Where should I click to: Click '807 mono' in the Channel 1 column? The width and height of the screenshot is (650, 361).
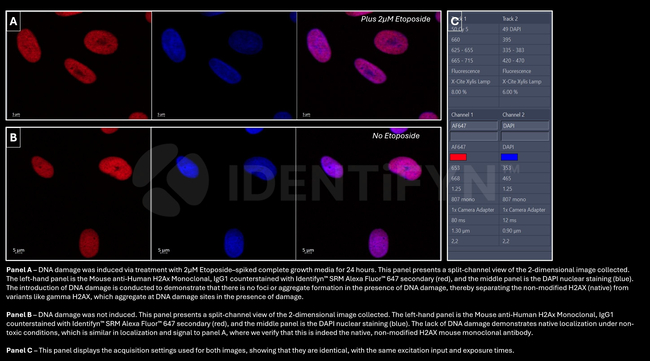(463, 199)
